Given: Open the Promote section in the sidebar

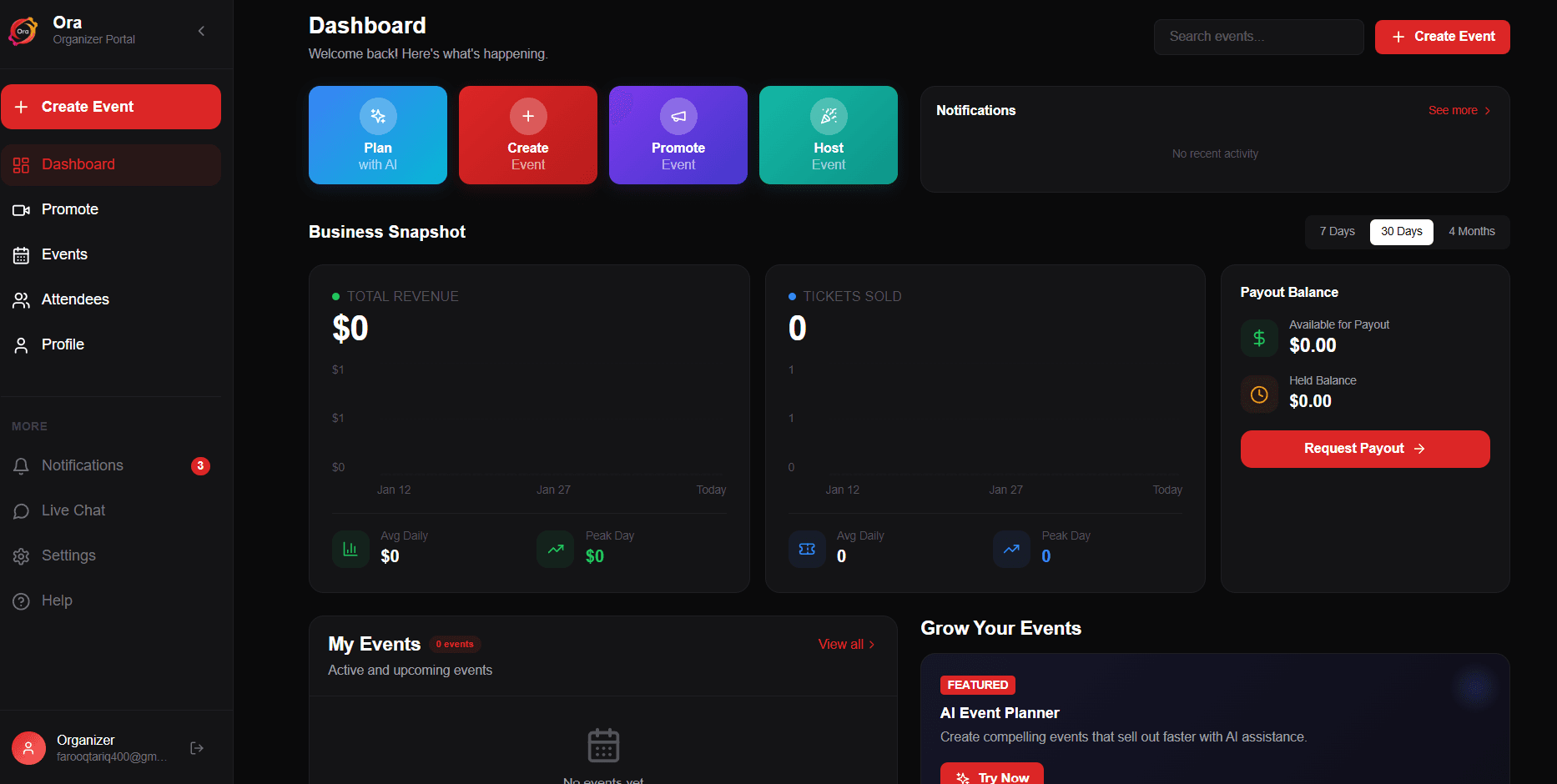Looking at the screenshot, I should pos(70,209).
